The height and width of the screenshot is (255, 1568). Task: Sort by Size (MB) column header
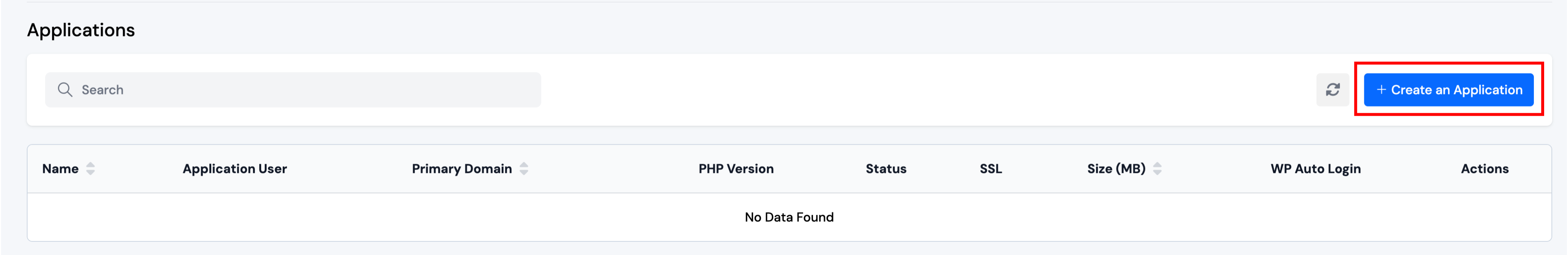[x=1116, y=169]
